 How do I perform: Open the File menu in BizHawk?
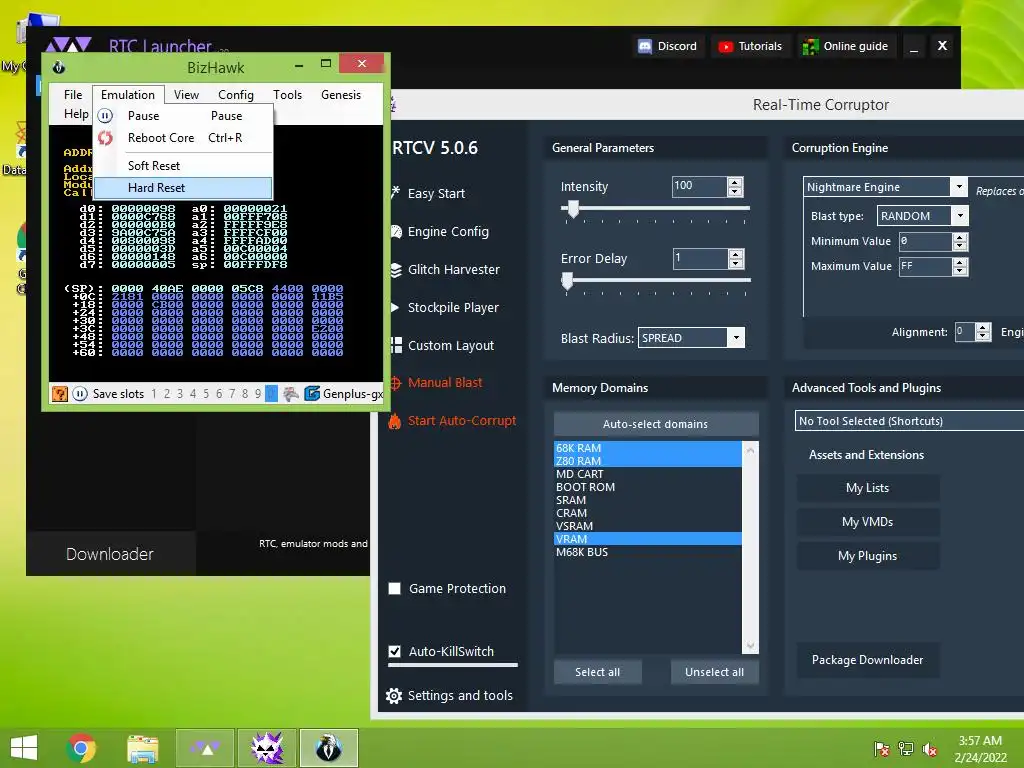click(x=73, y=95)
